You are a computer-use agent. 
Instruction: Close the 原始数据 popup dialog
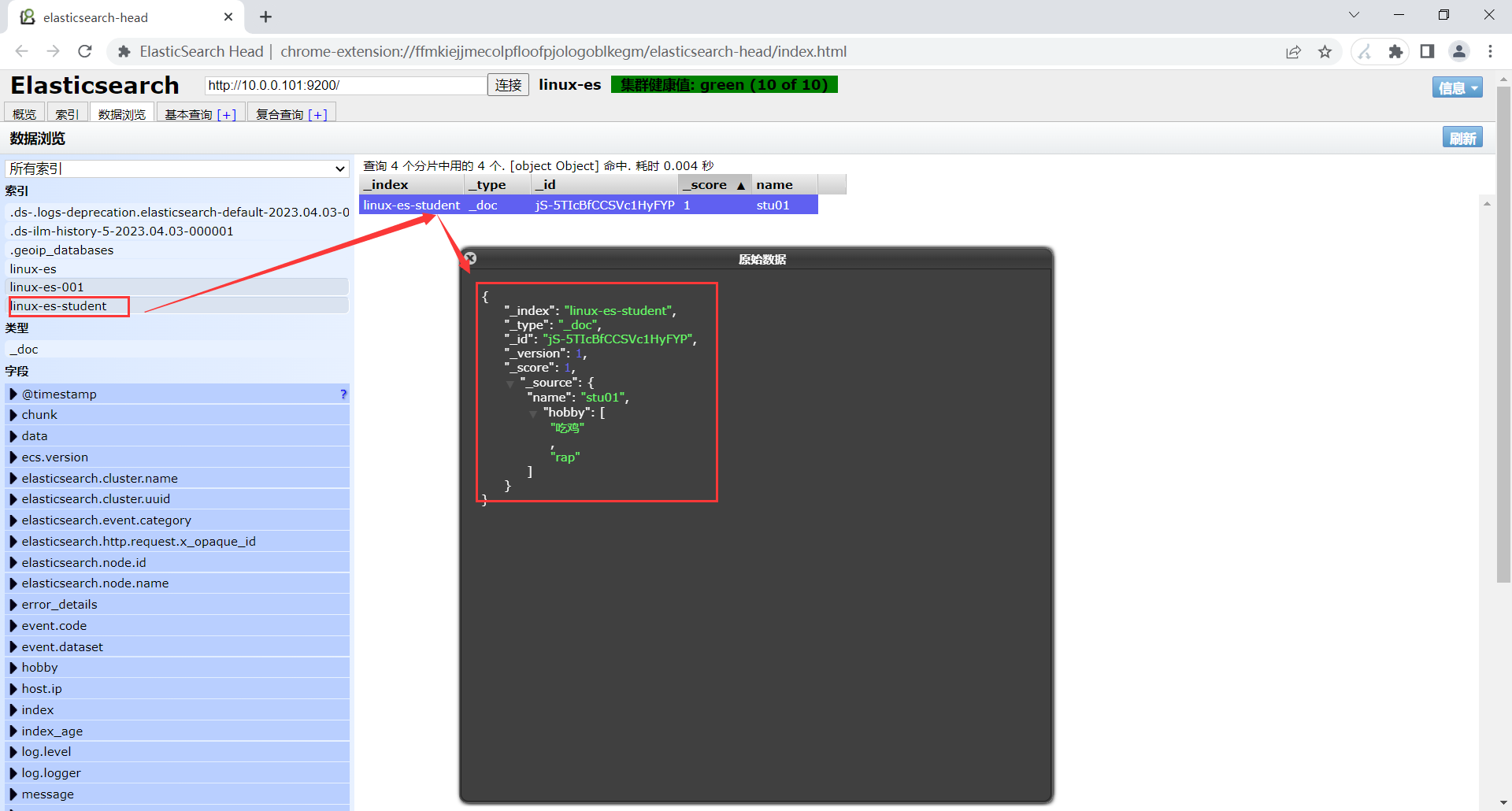[x=470, y=257]
